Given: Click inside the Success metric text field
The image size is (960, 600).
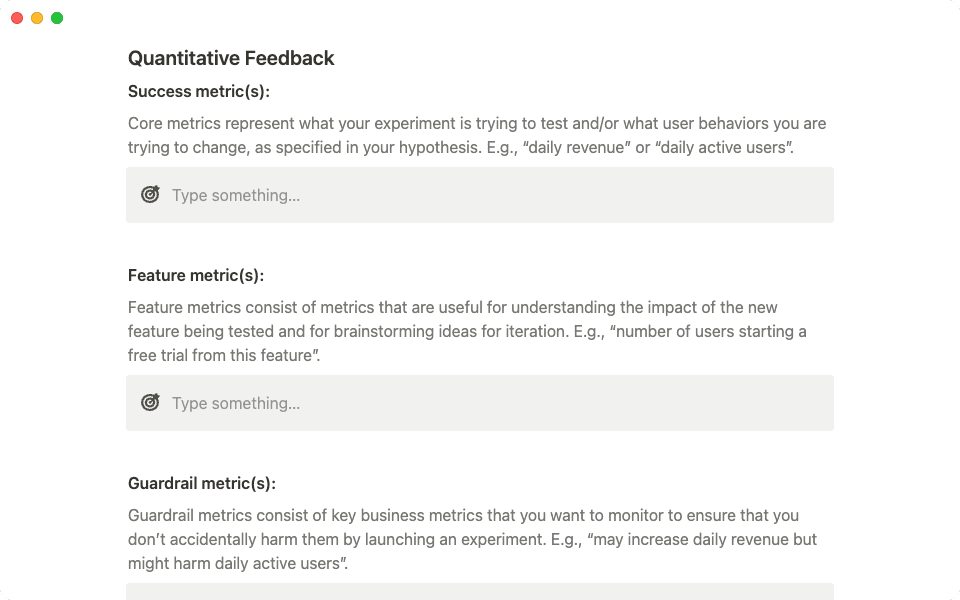Looking at the screenshot, I should [400, 195].
